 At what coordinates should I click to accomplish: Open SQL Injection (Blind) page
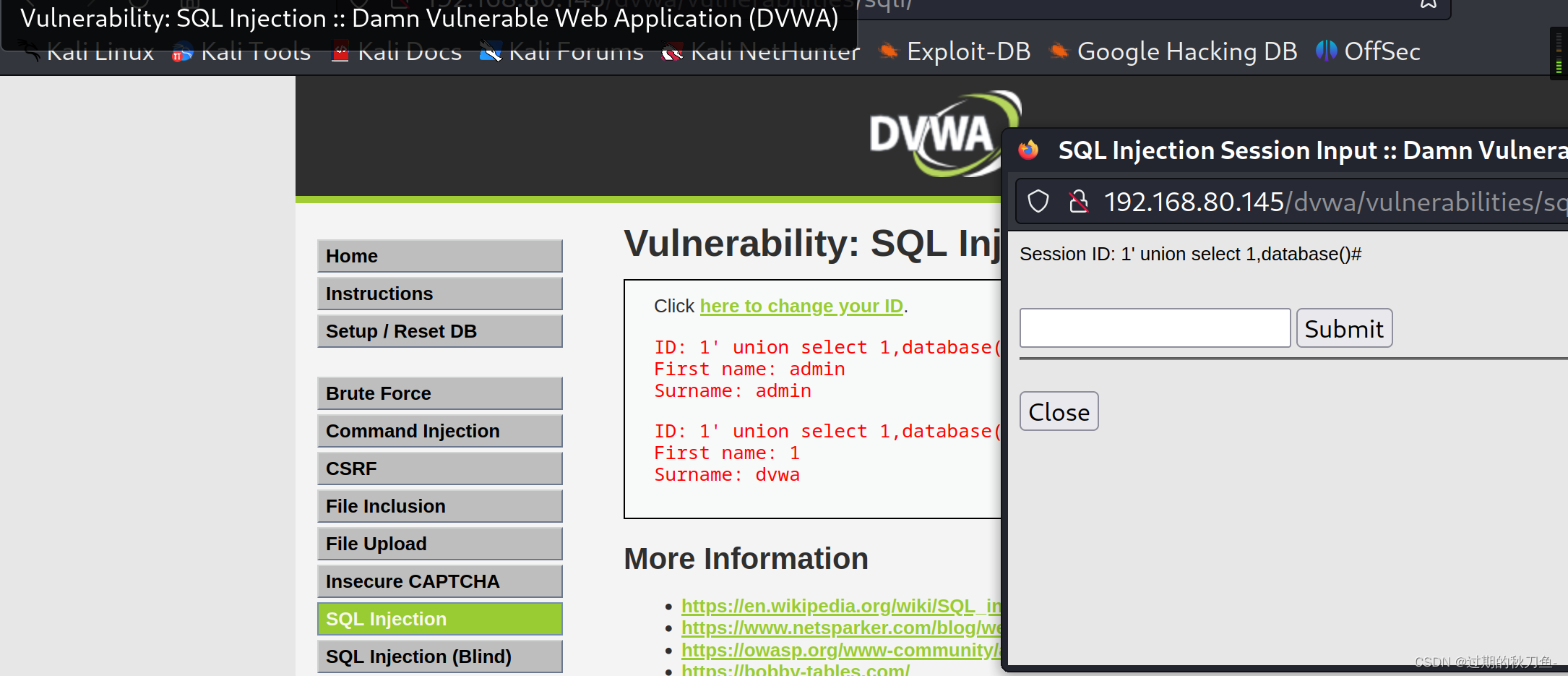(439, 656)
